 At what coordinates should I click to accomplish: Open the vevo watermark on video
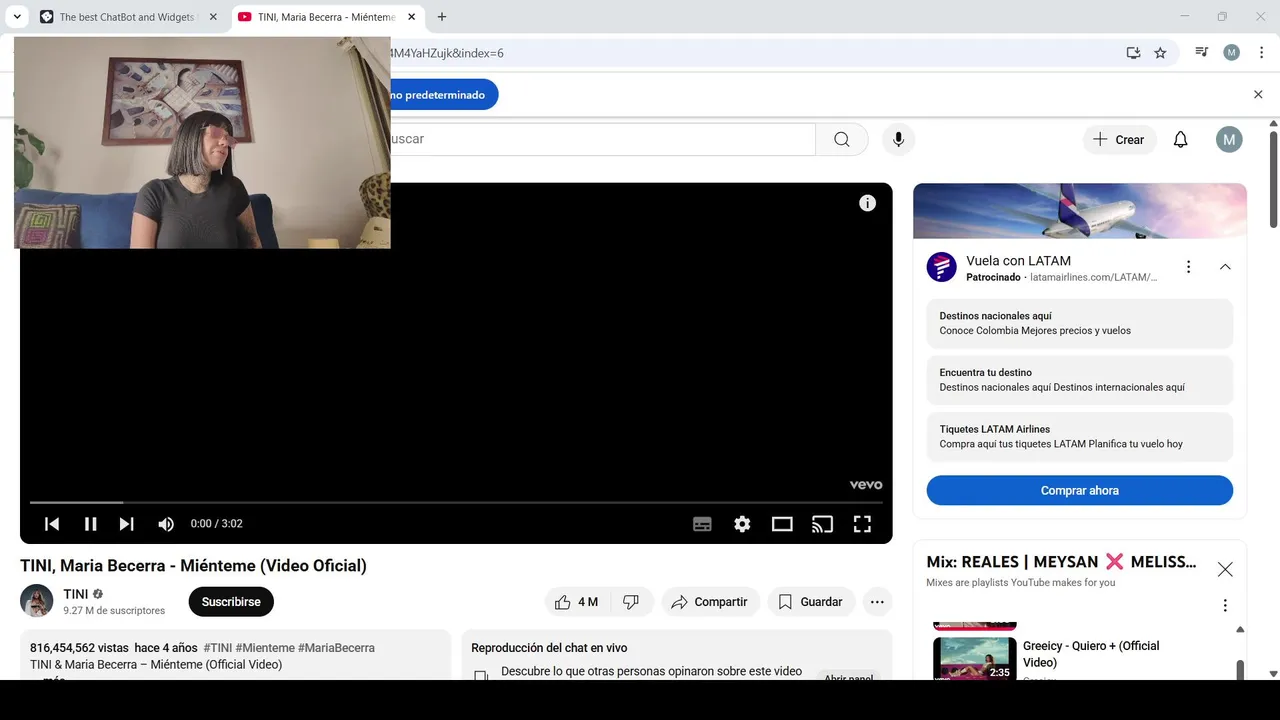[866, 485]
